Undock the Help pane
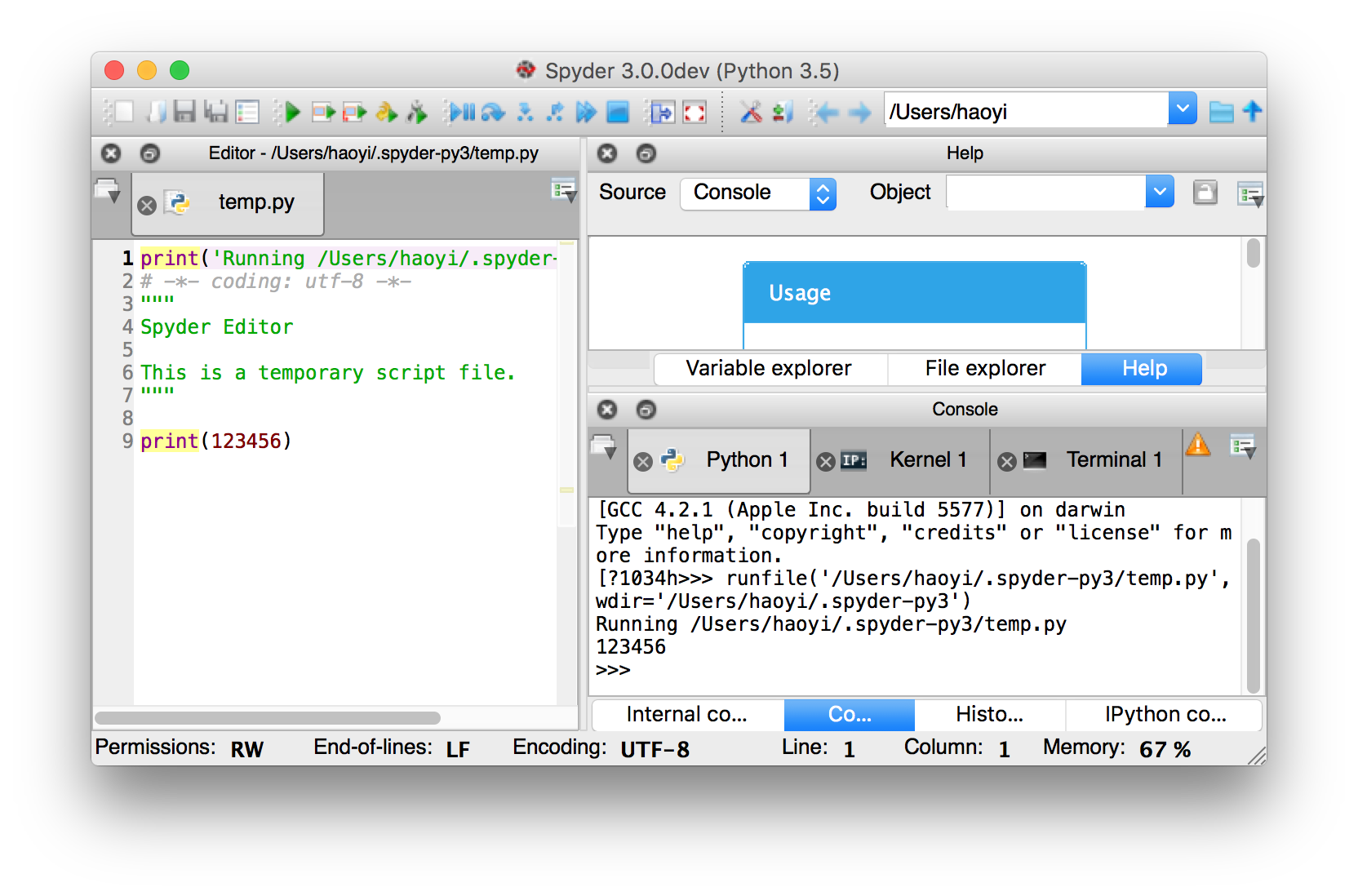 click(646, 153)
